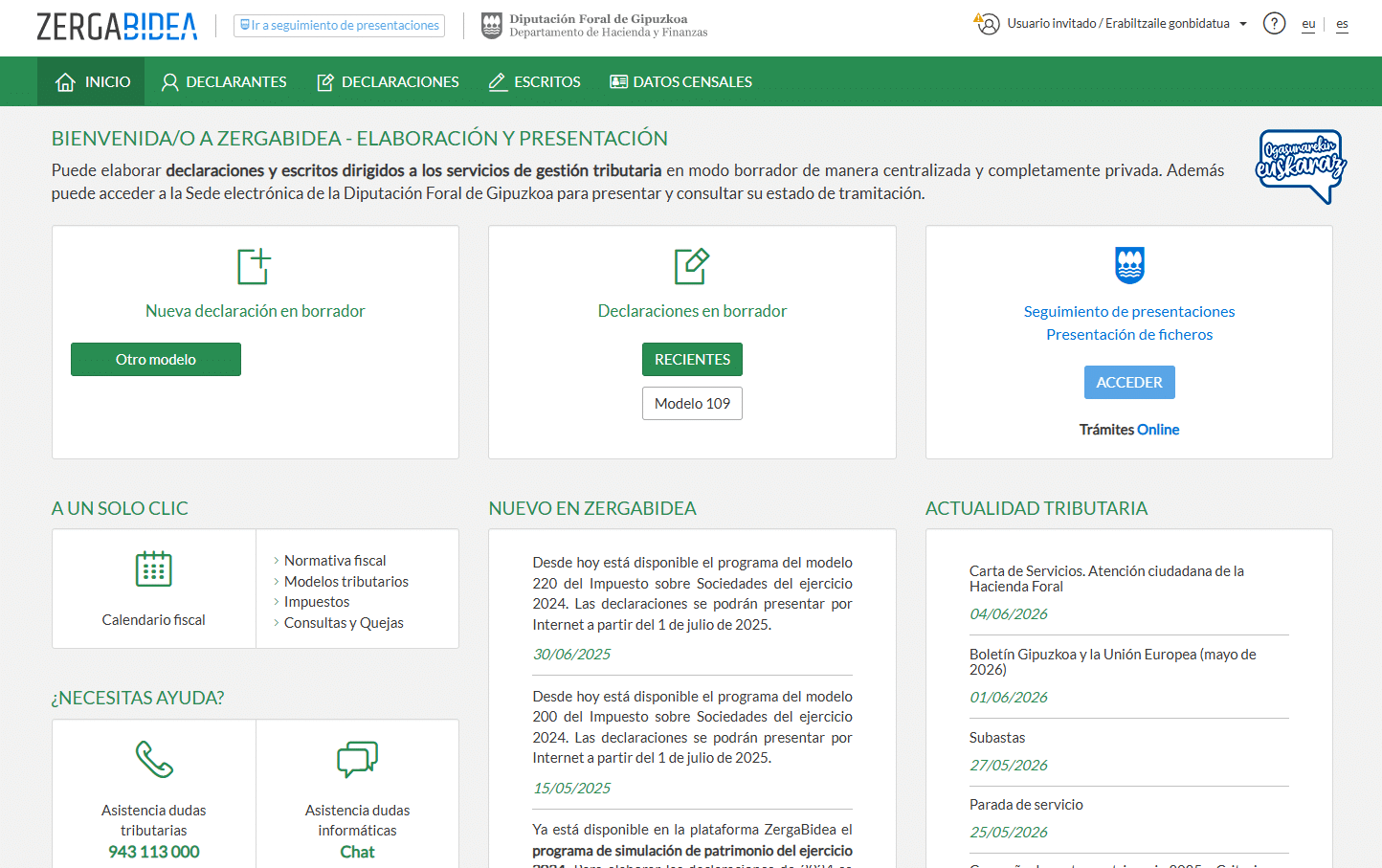The width and height of the screenshot is (1382, 868).
Task: Click the Ogasunarekin euskaraz badge
Action: [1302, 167]
